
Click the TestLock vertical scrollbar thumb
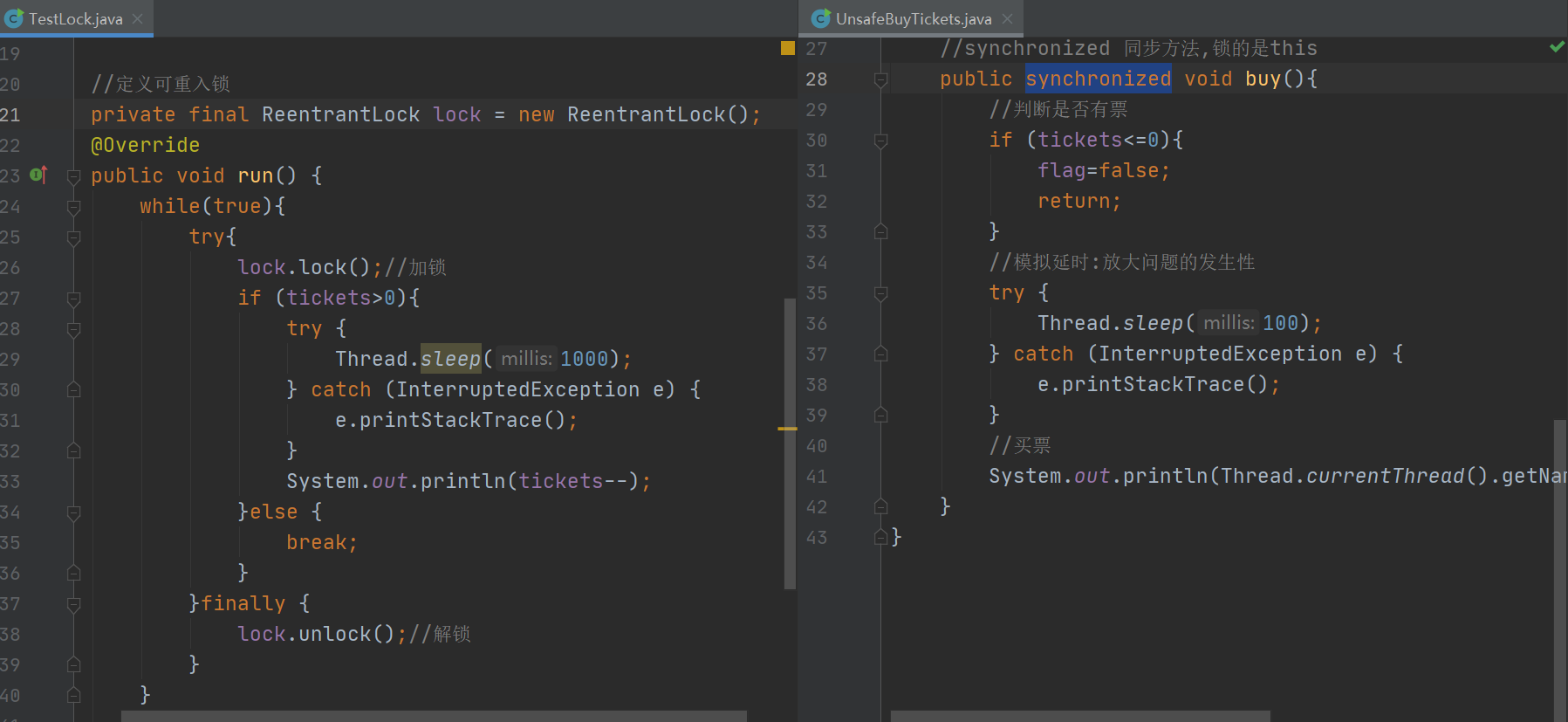coord(790,444)
